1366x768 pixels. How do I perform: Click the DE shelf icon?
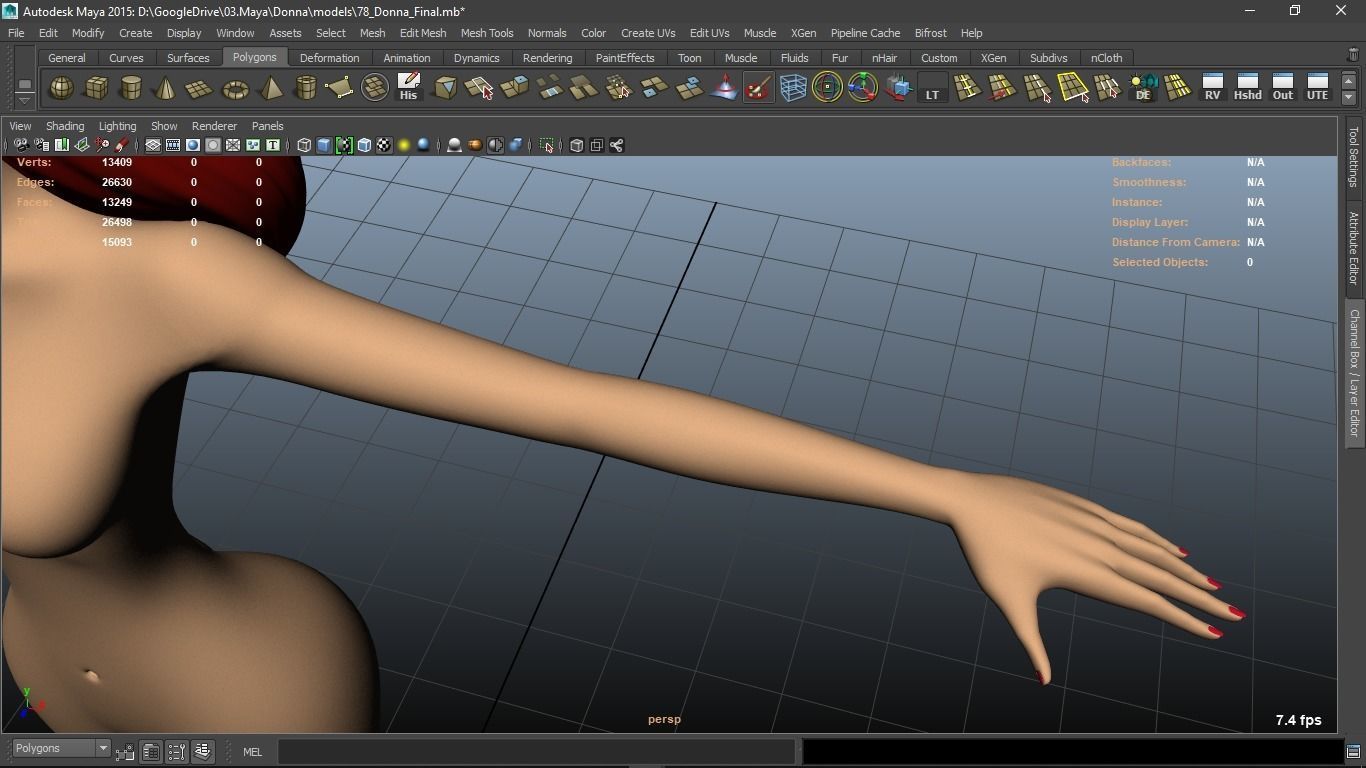[x=1142, y=88]
